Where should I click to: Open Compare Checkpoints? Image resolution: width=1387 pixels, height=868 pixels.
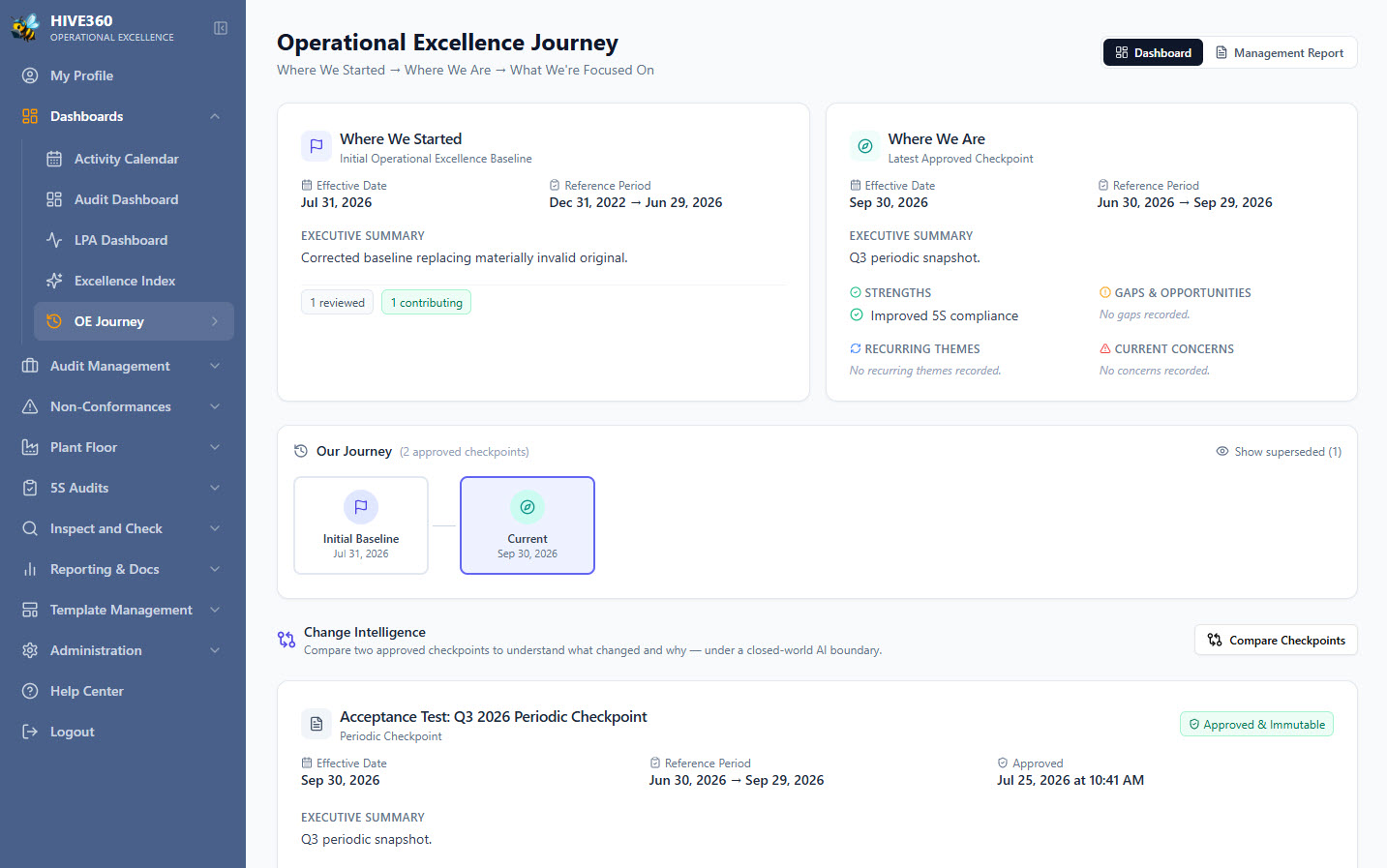(1276, 641)
